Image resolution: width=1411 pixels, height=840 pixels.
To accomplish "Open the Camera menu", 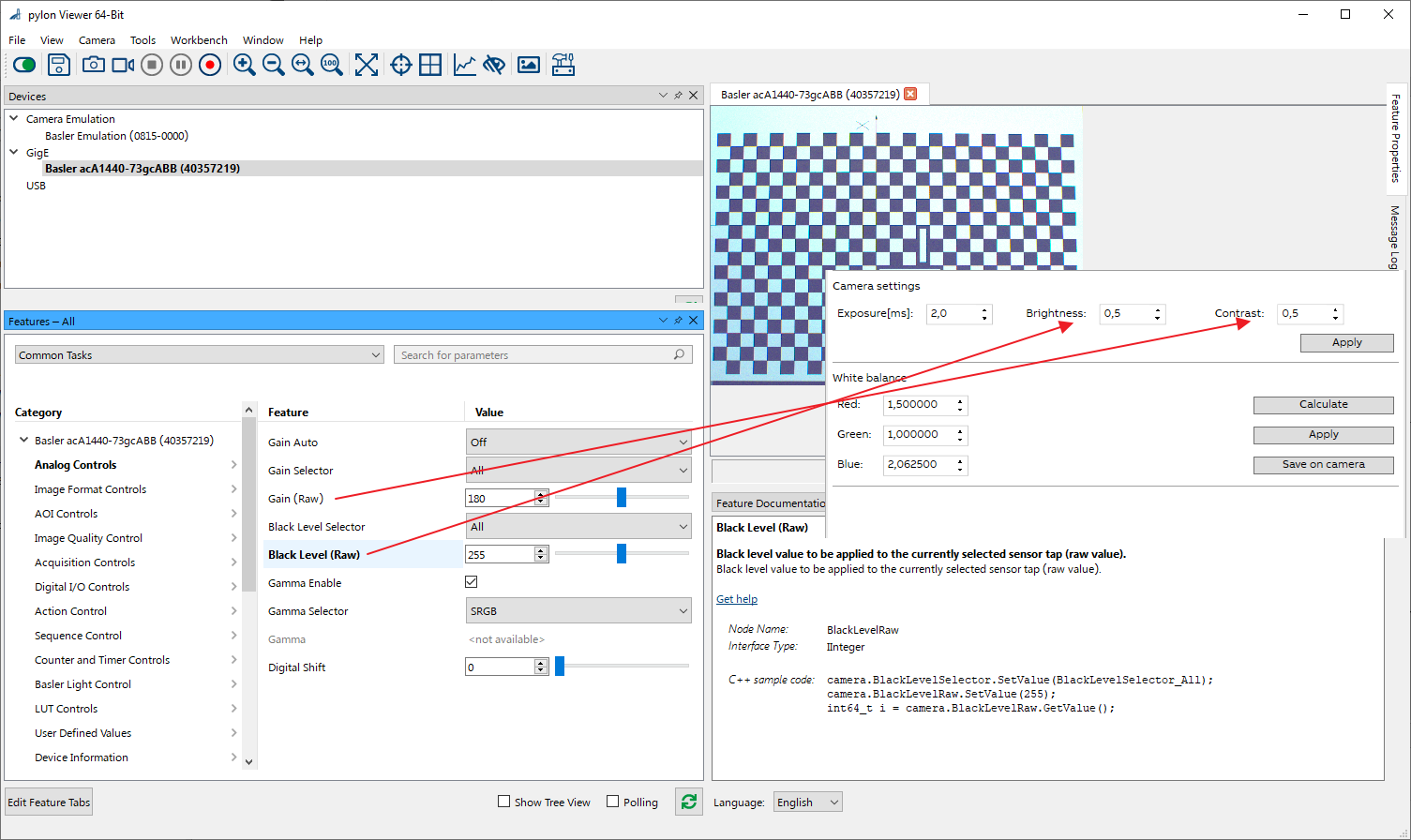I will click(97, 40).
